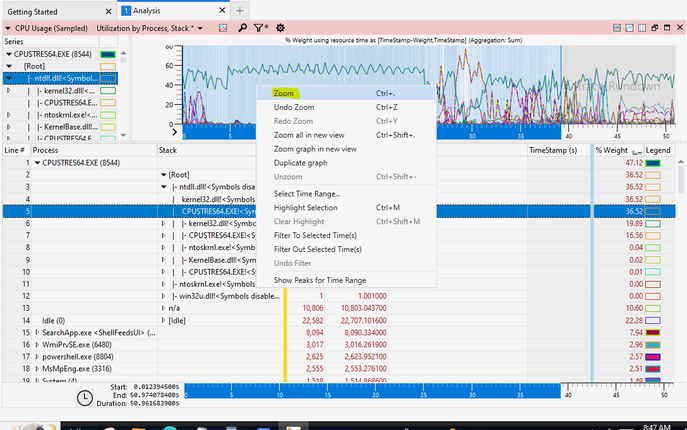
Task: Sort by the % Weight column header
Action: [618, 150]
